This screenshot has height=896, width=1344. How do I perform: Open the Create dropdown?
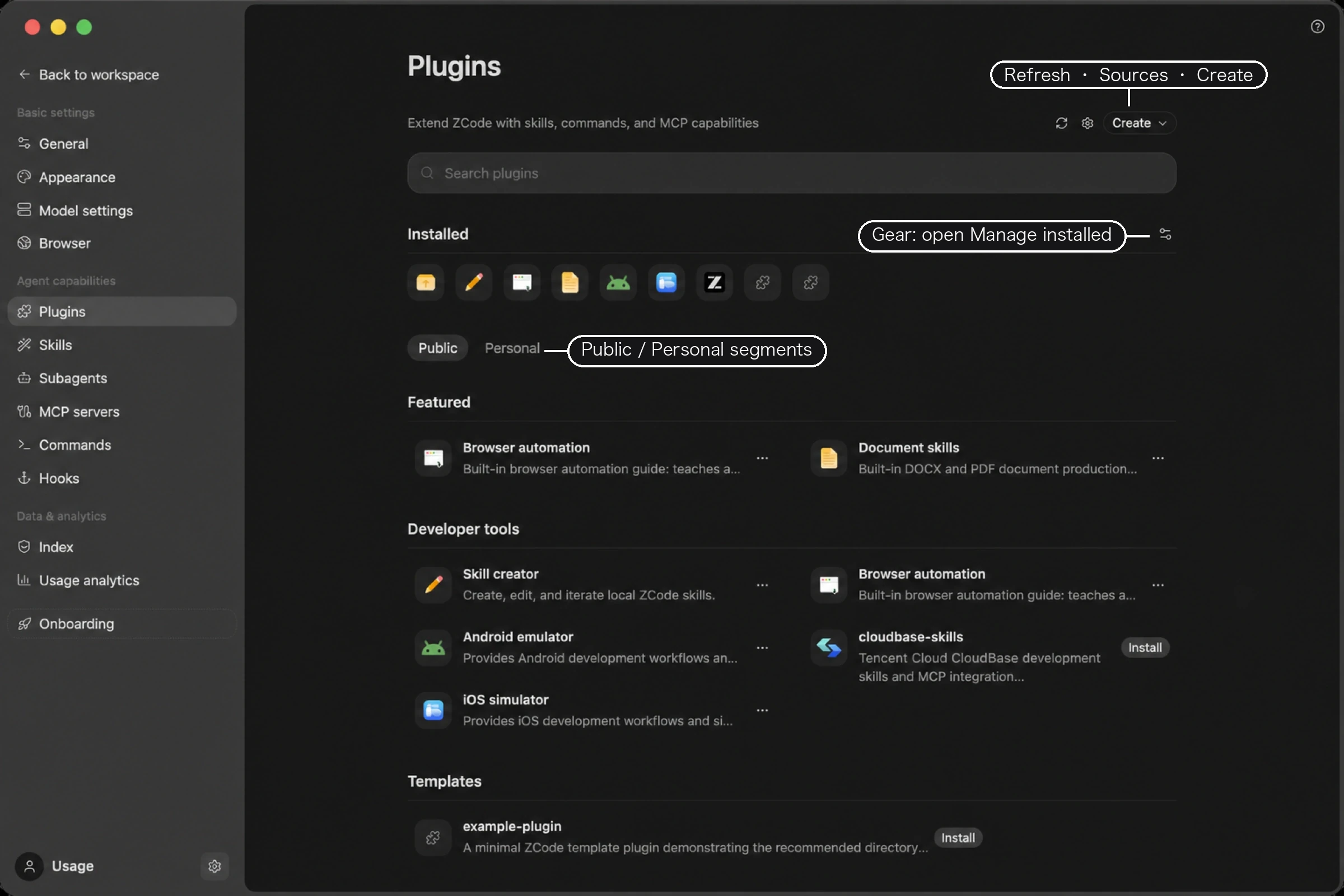[1139, 123]
